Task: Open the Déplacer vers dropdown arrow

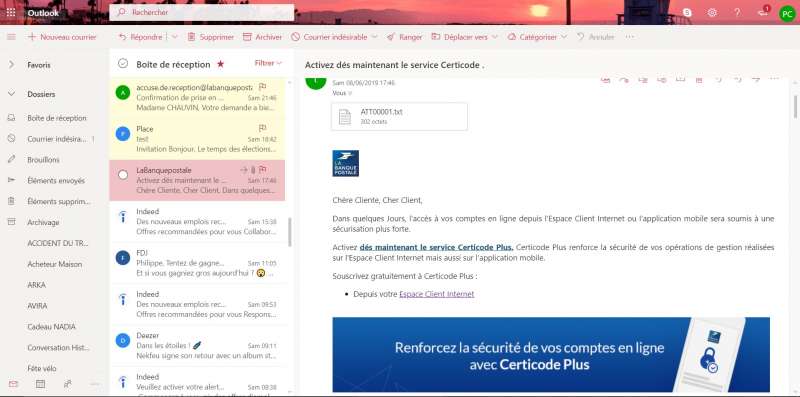Action: pyautogui.click(x=494, y=37)
